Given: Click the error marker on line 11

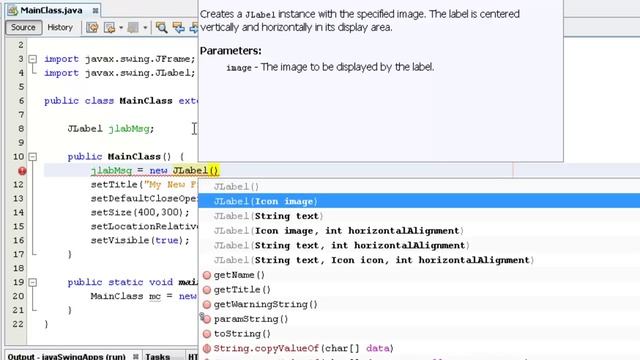Looking at the screenshot, I should tap(22, 171).
